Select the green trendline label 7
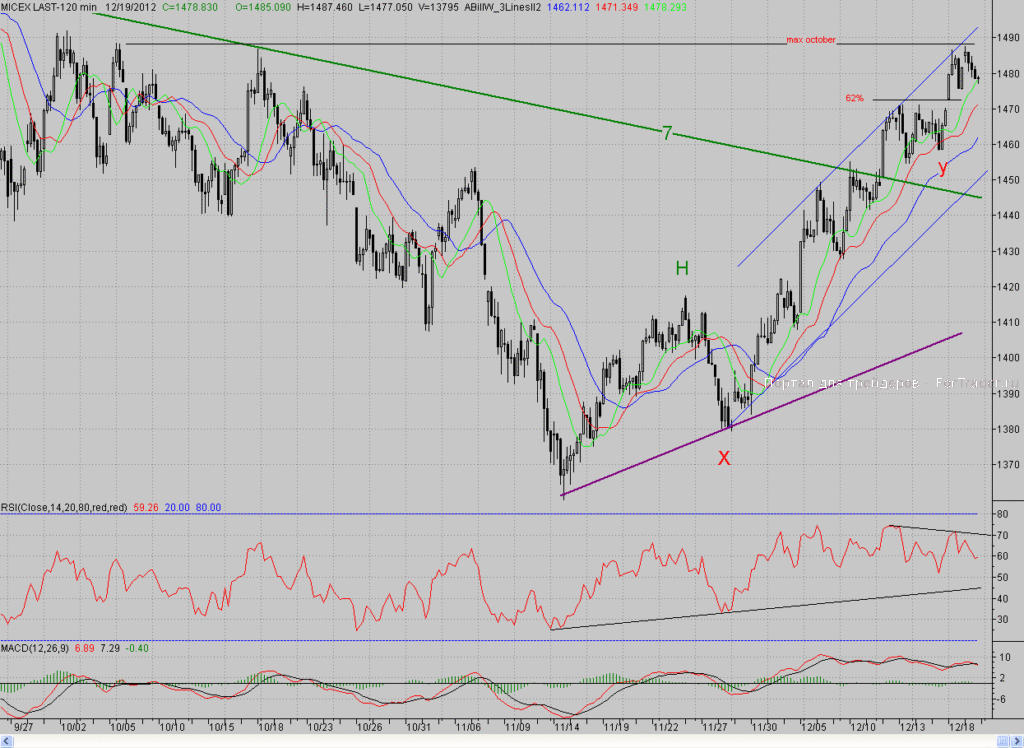Screen dimensions: 1024x748 (x=666, y=133)
